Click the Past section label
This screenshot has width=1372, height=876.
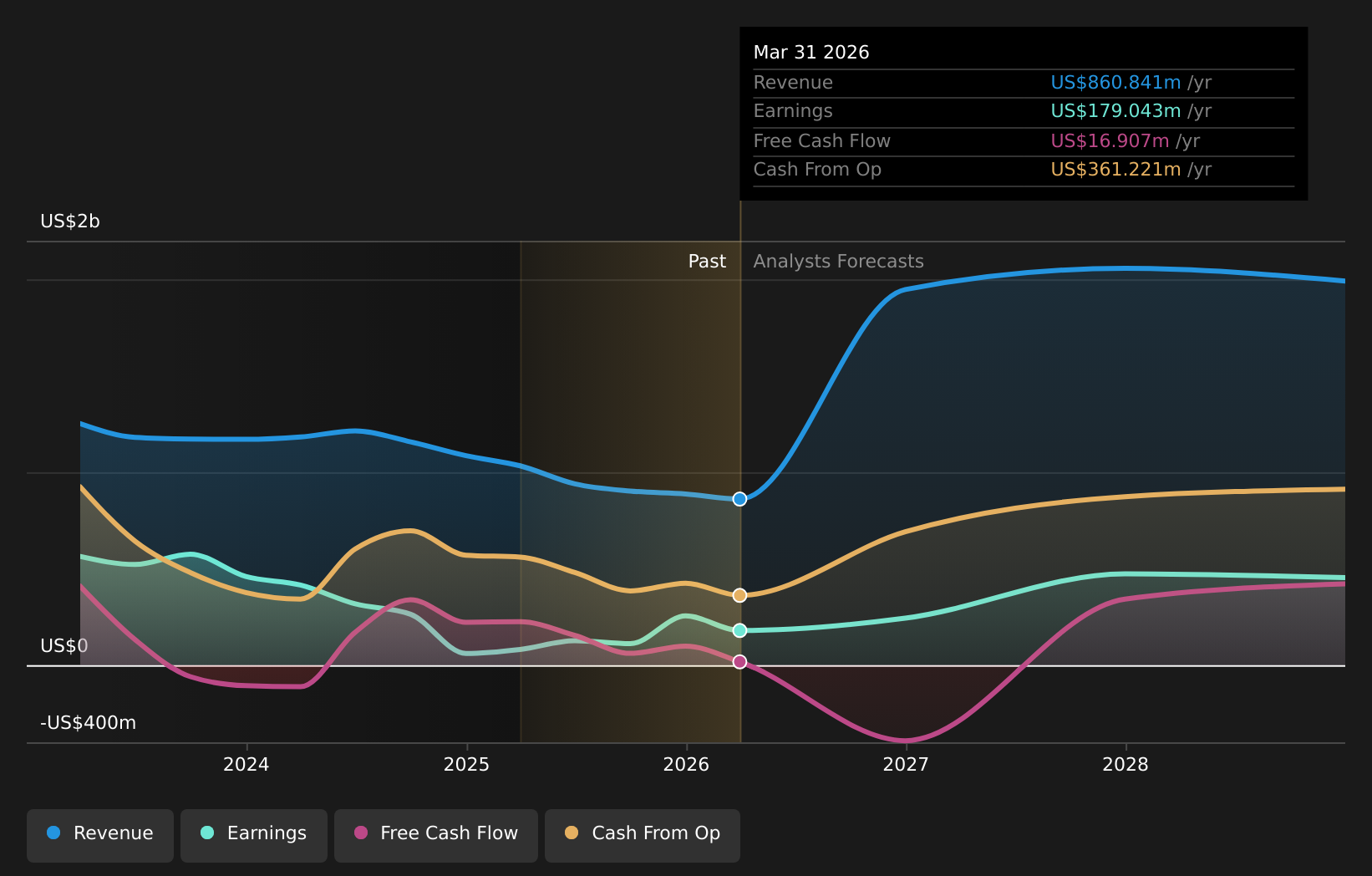(x=707, y=262)
